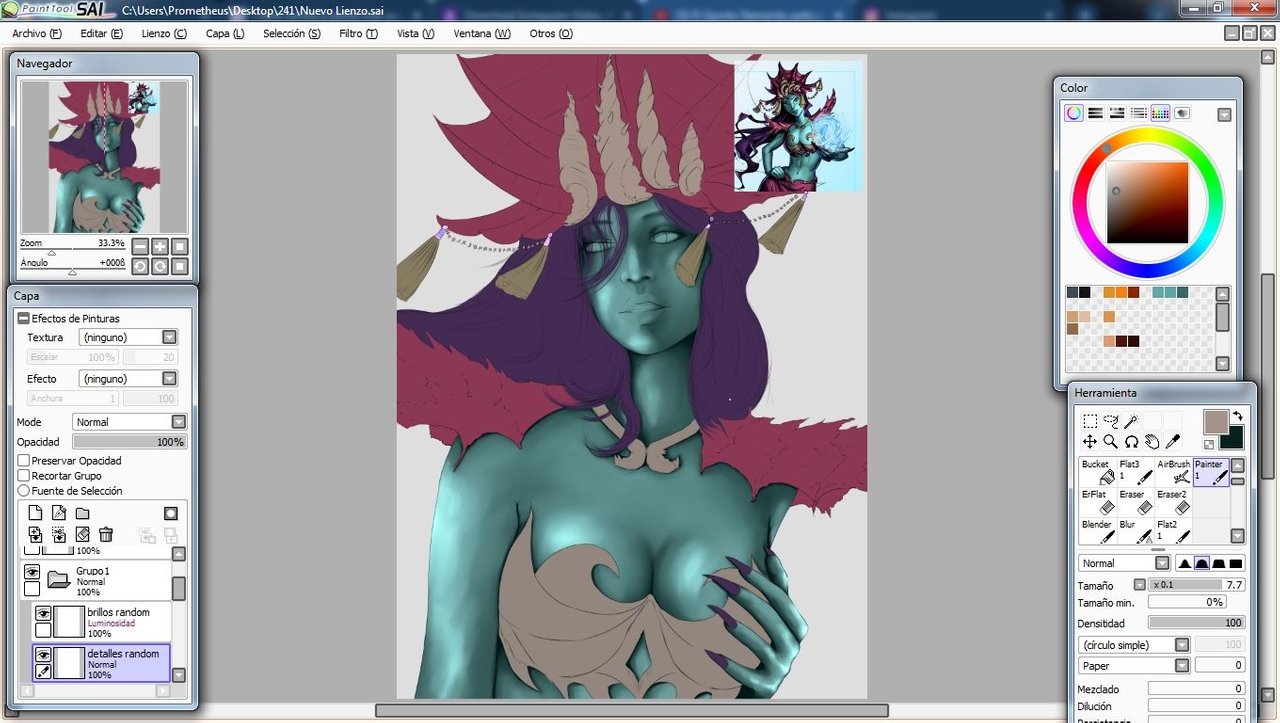1280x723 pixels.
Task: Select the Lasso tool
Action: pyautogui.click(x=1111, y=421)
